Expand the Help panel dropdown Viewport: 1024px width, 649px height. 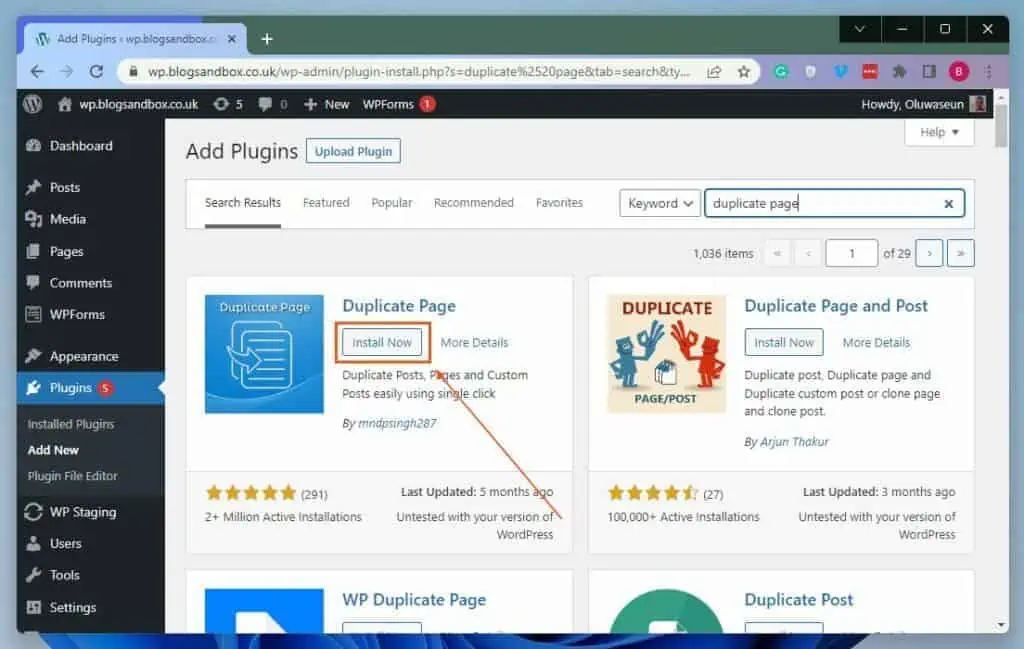(x=938, y=131)
